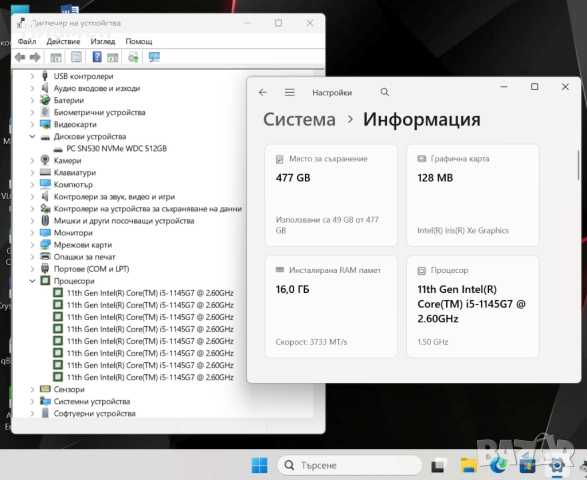Click Scan for hardware changes monitor icon

pyautogui.click(x=154, y=57)
